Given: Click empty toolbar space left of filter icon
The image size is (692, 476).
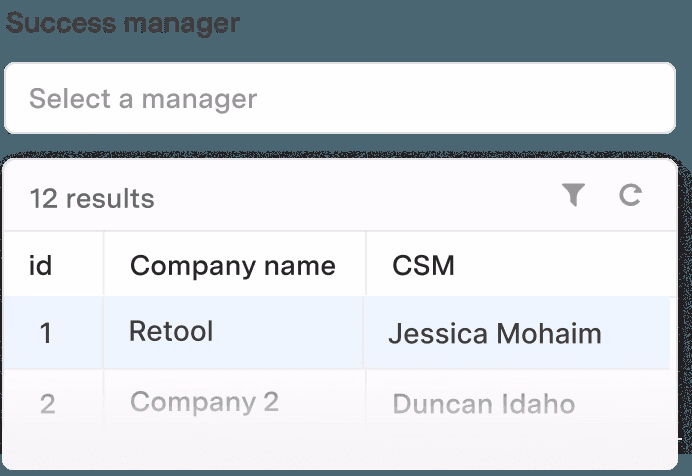Looking at the screenshot, I should [400, 197].
